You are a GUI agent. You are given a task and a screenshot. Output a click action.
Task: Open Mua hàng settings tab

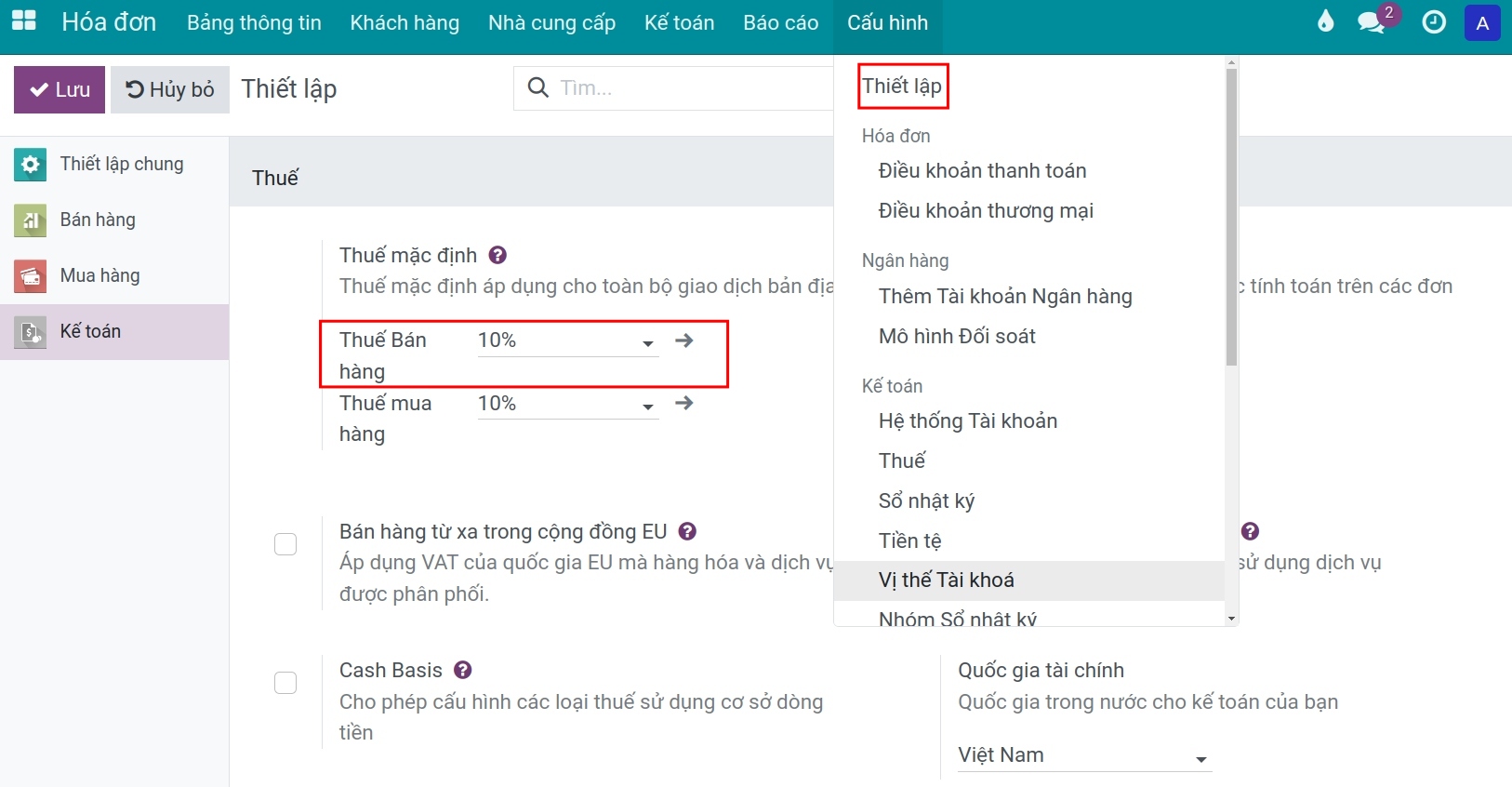[114, 276]
